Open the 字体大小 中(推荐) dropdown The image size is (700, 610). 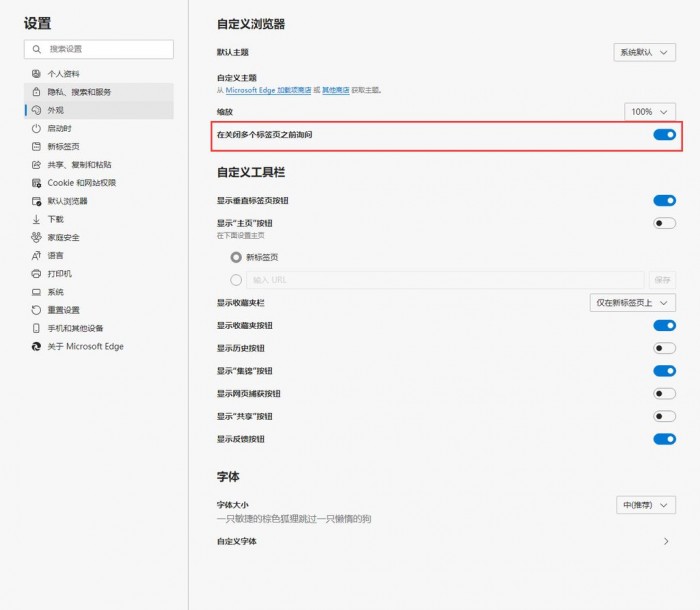point(646,505)
